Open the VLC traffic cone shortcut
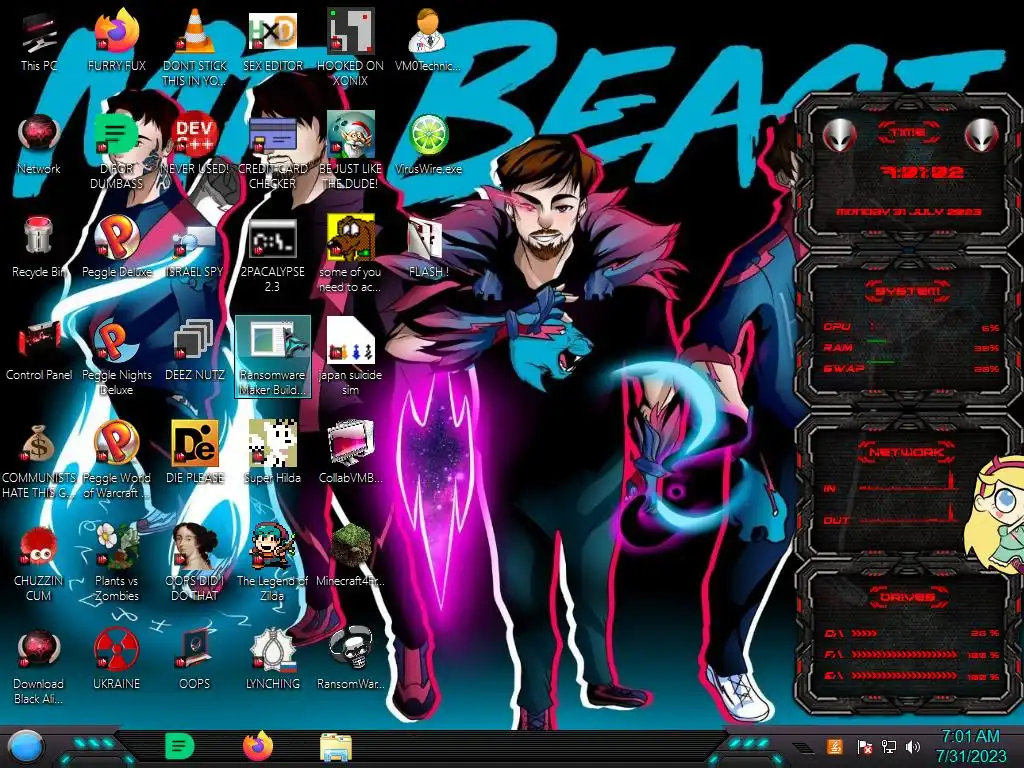The image size is (1024, 768). [195, 48]
